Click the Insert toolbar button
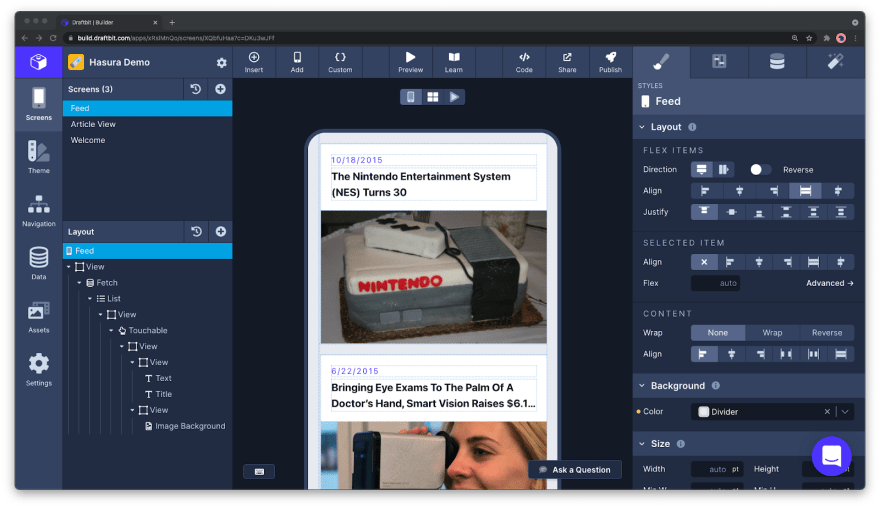Screen dimensions: 880x508 [254, 62]
